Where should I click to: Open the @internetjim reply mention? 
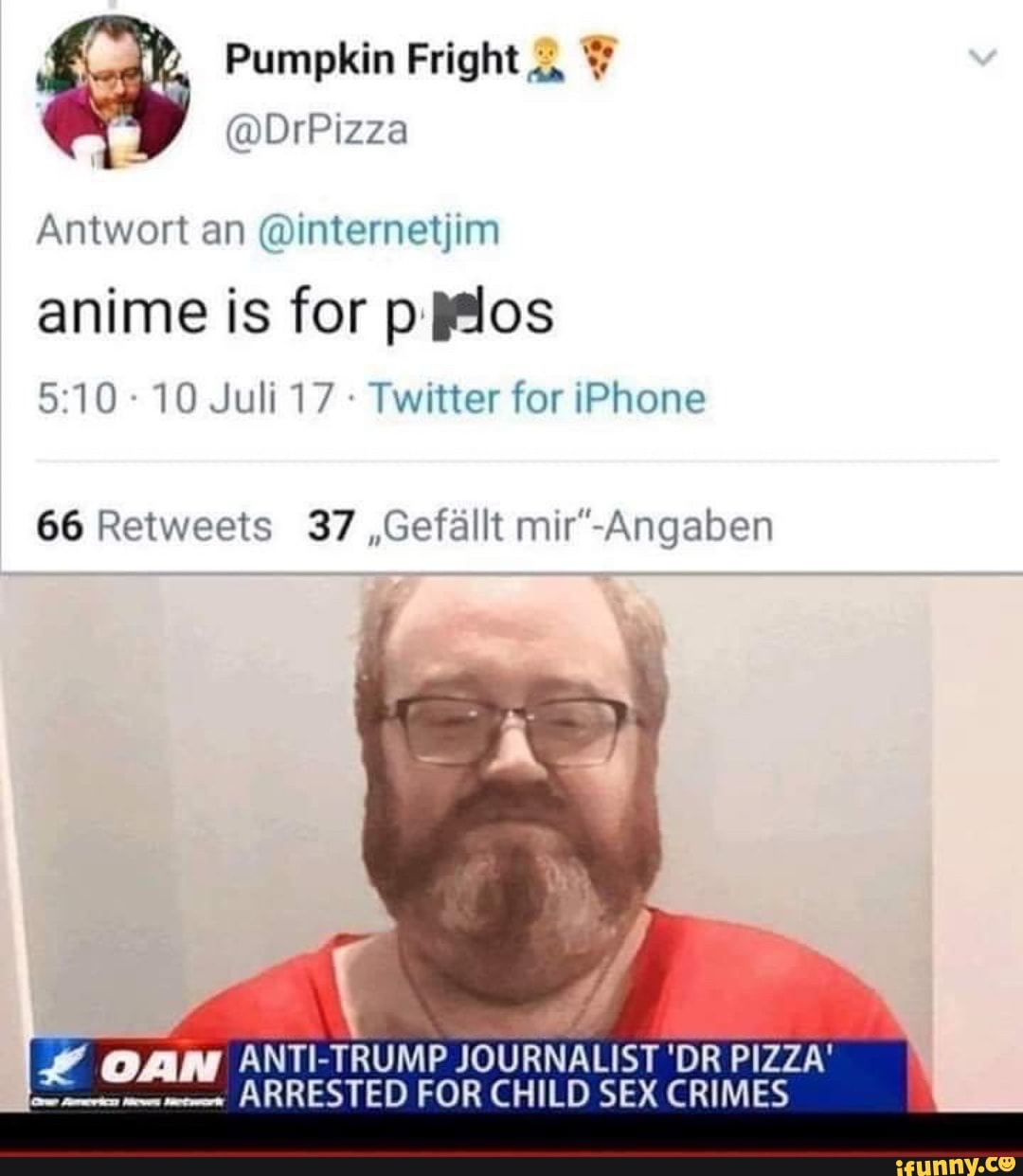coord(378,230)
